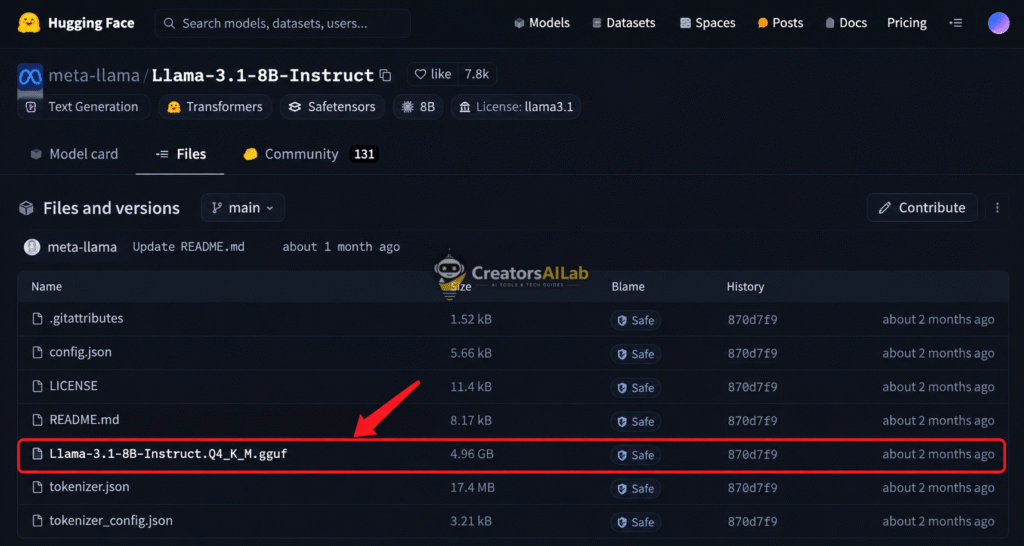Click the Safe badge for tokenizer.json
This screenshot has width=1024, height=546.
[635, 489]
